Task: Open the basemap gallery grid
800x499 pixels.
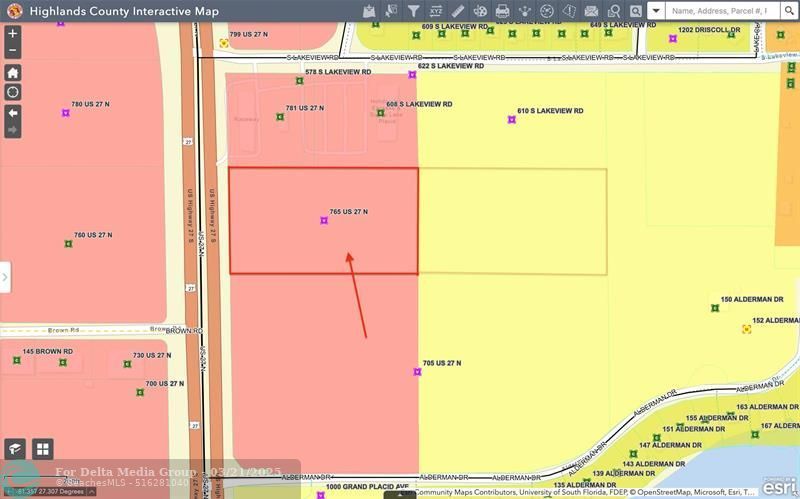Action: click(x=43, y=449)
